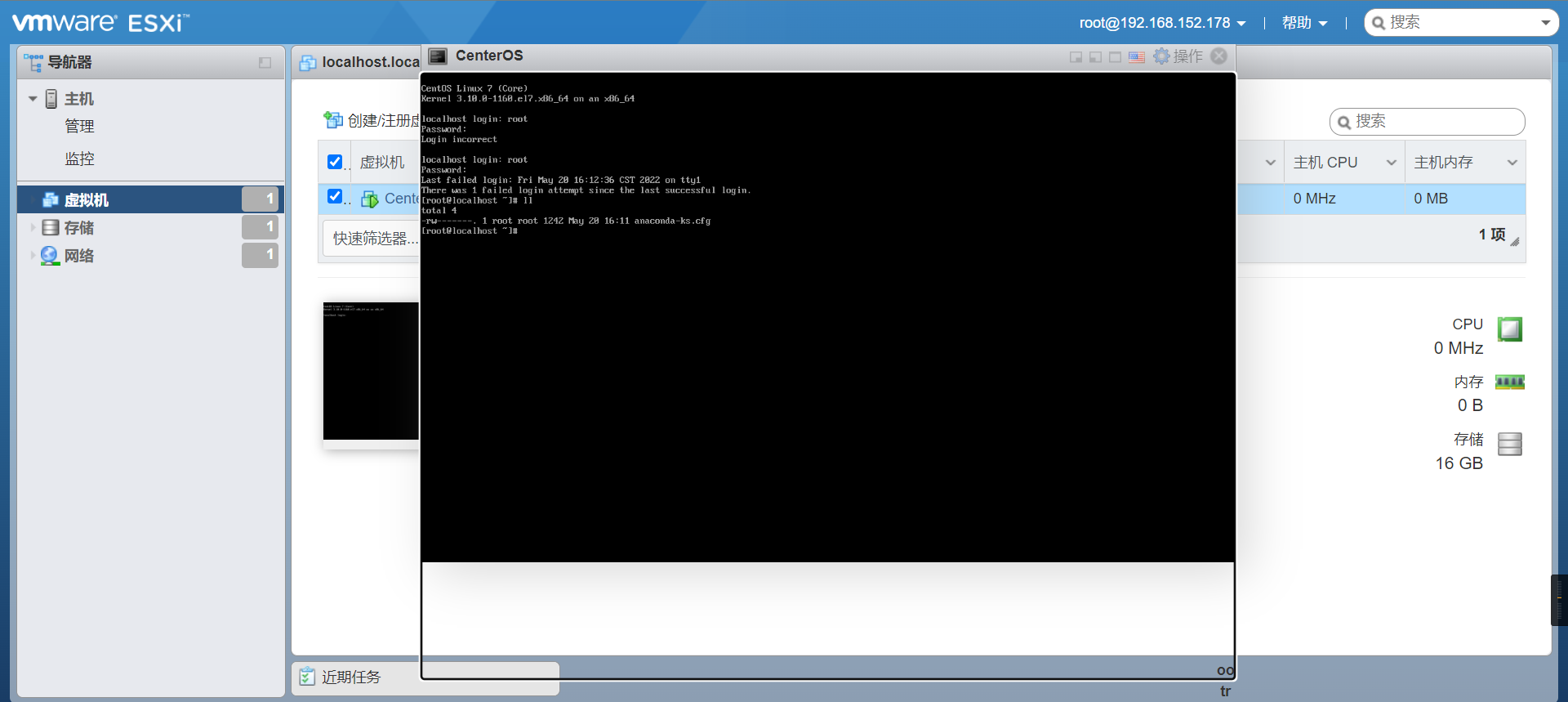Click the green CPU chip icon
The image size is (1568, 702).
point(1510,329)
